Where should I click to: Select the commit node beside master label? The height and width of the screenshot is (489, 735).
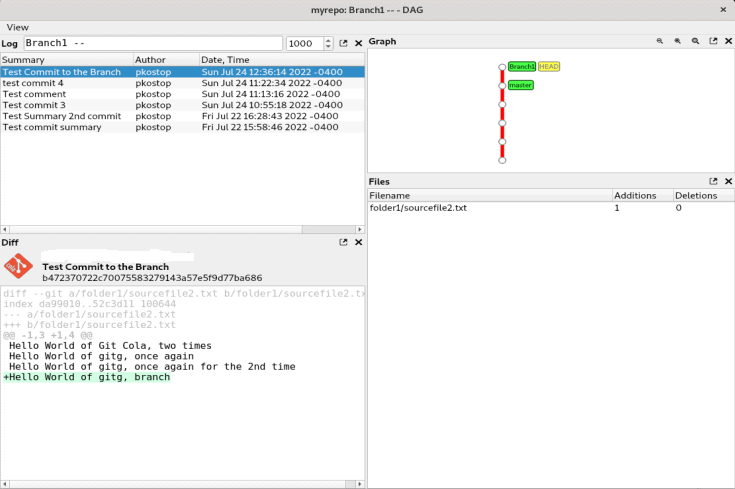click(502, 86)
